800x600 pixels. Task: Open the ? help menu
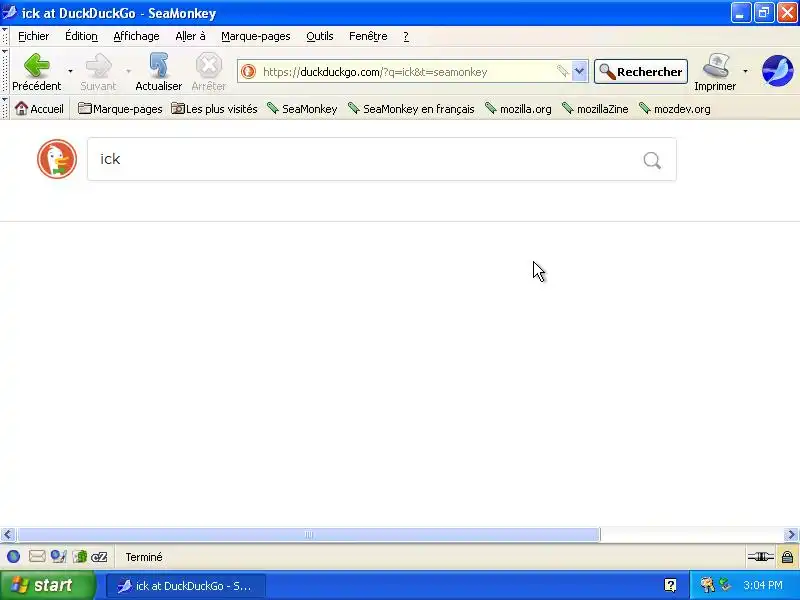tap(406, 36)
